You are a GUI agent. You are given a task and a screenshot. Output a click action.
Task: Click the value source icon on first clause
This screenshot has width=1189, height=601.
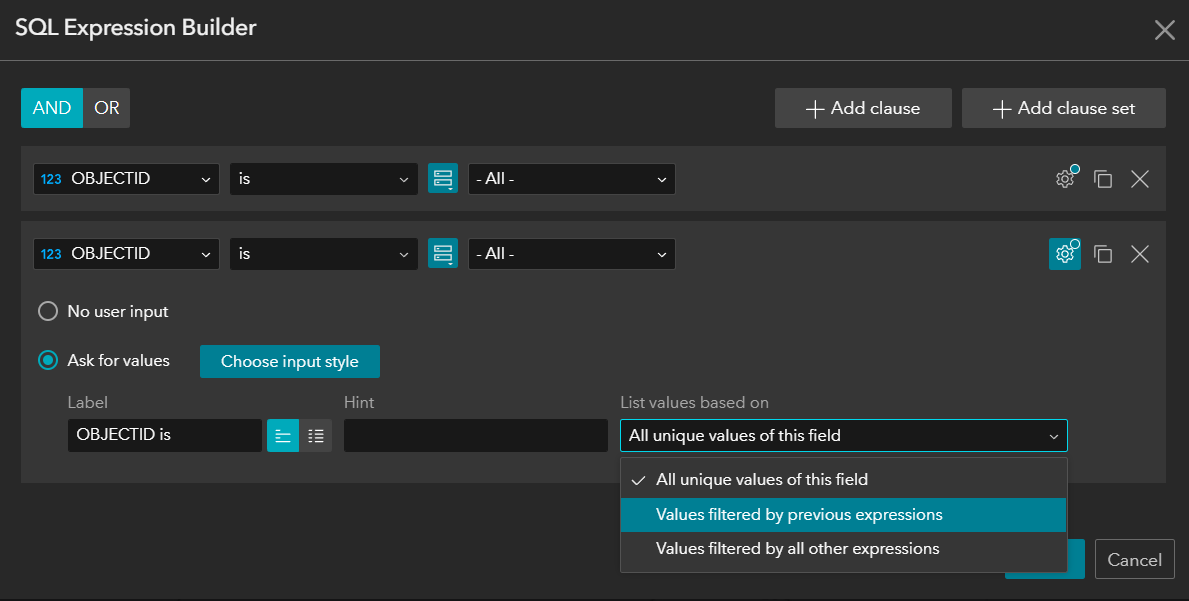[443, 178]
